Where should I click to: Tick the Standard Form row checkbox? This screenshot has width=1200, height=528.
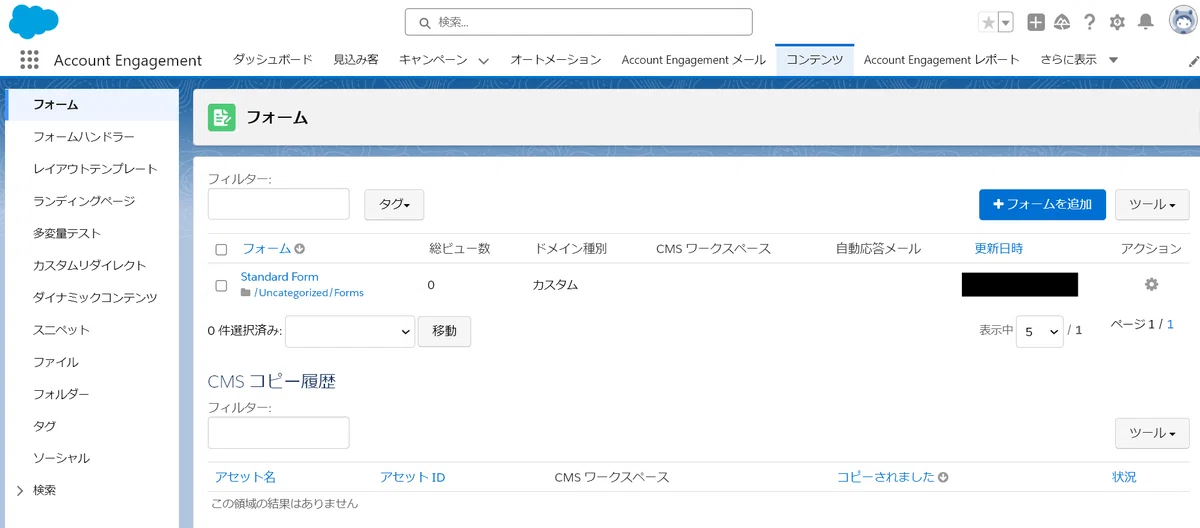(x=222, y=285)
